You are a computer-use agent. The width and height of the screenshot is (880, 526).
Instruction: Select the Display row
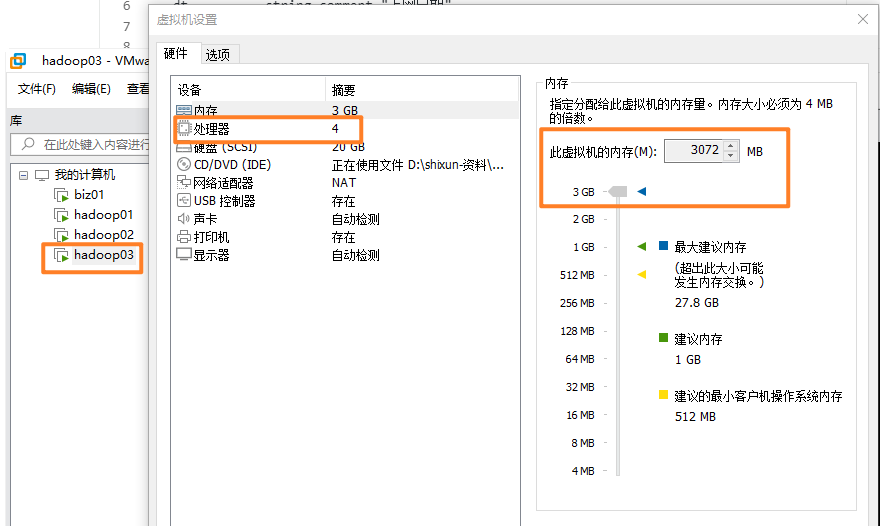pyautogui.click(x=345, y=255)
